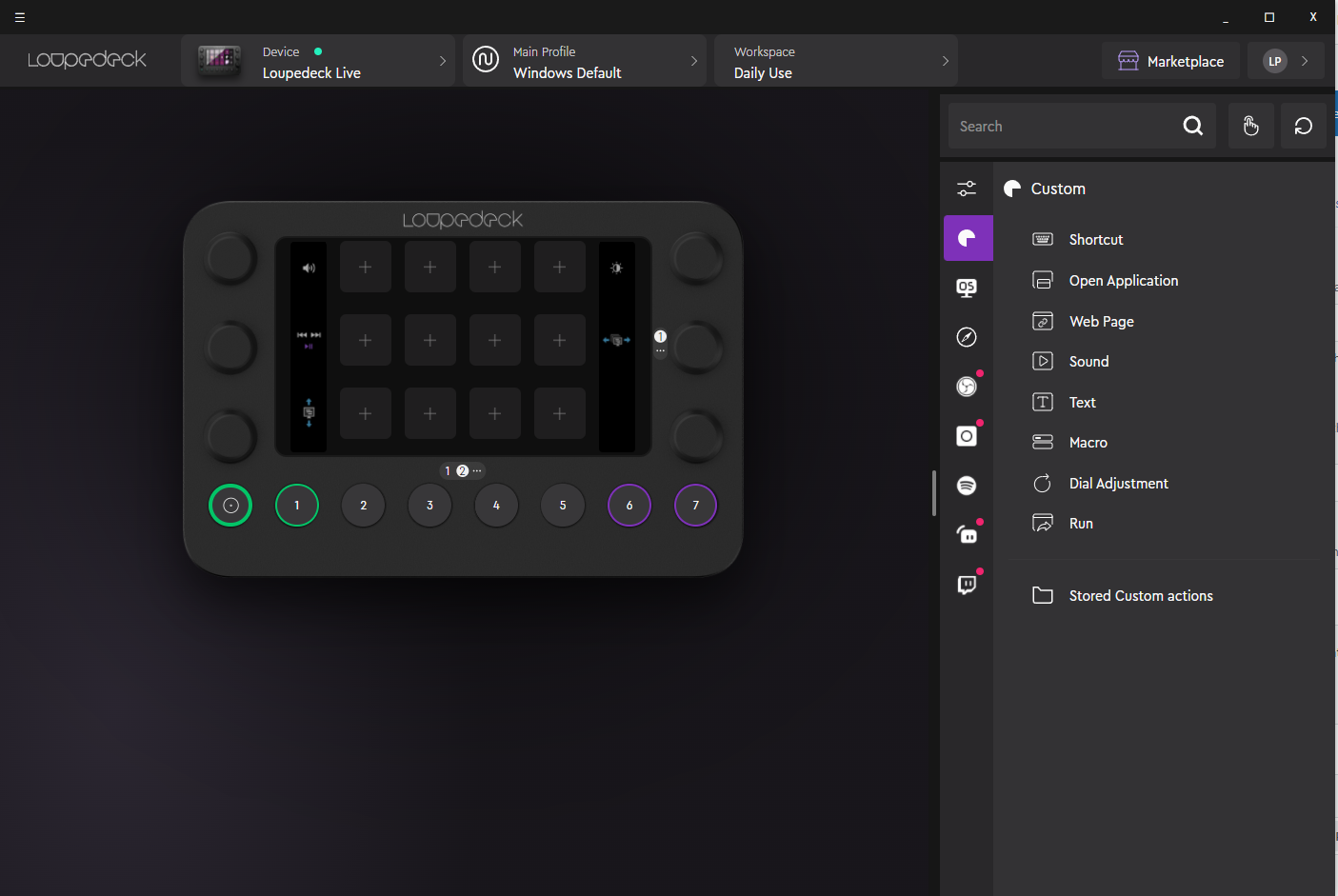Select round button 4
This screenshot has width=1338, height=896.
(496, 506)
